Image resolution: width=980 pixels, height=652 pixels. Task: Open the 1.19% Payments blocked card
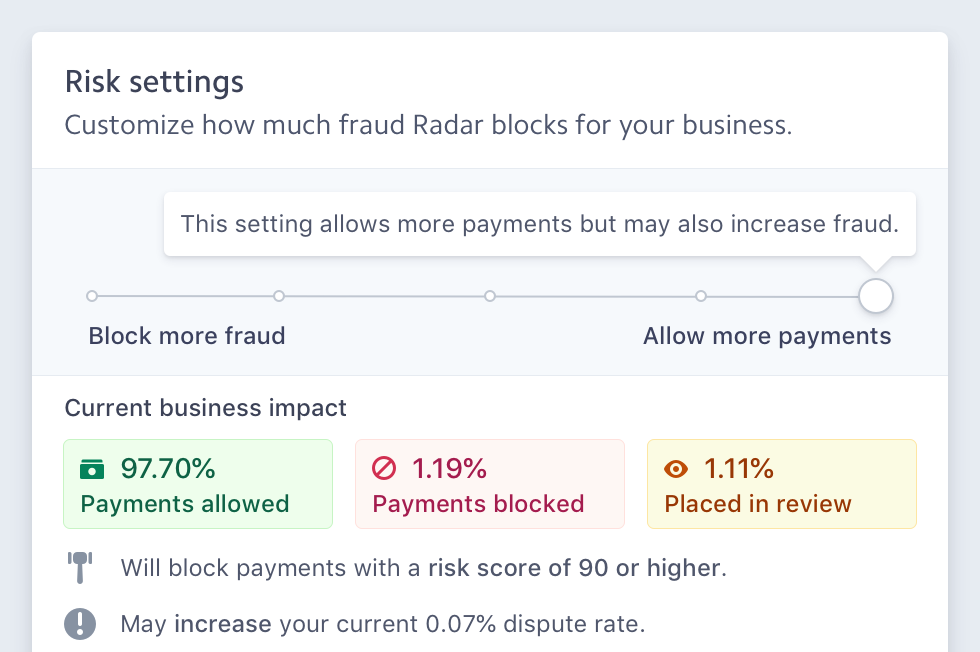490,484
